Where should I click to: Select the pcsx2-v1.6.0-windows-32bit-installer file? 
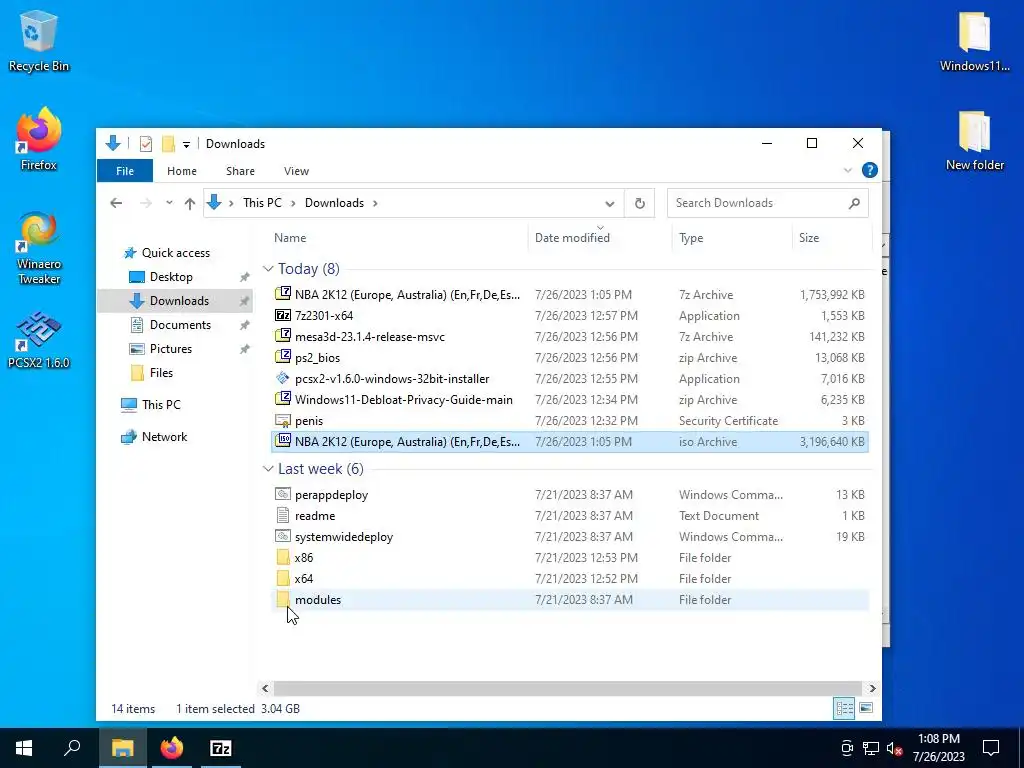point(569,379)
